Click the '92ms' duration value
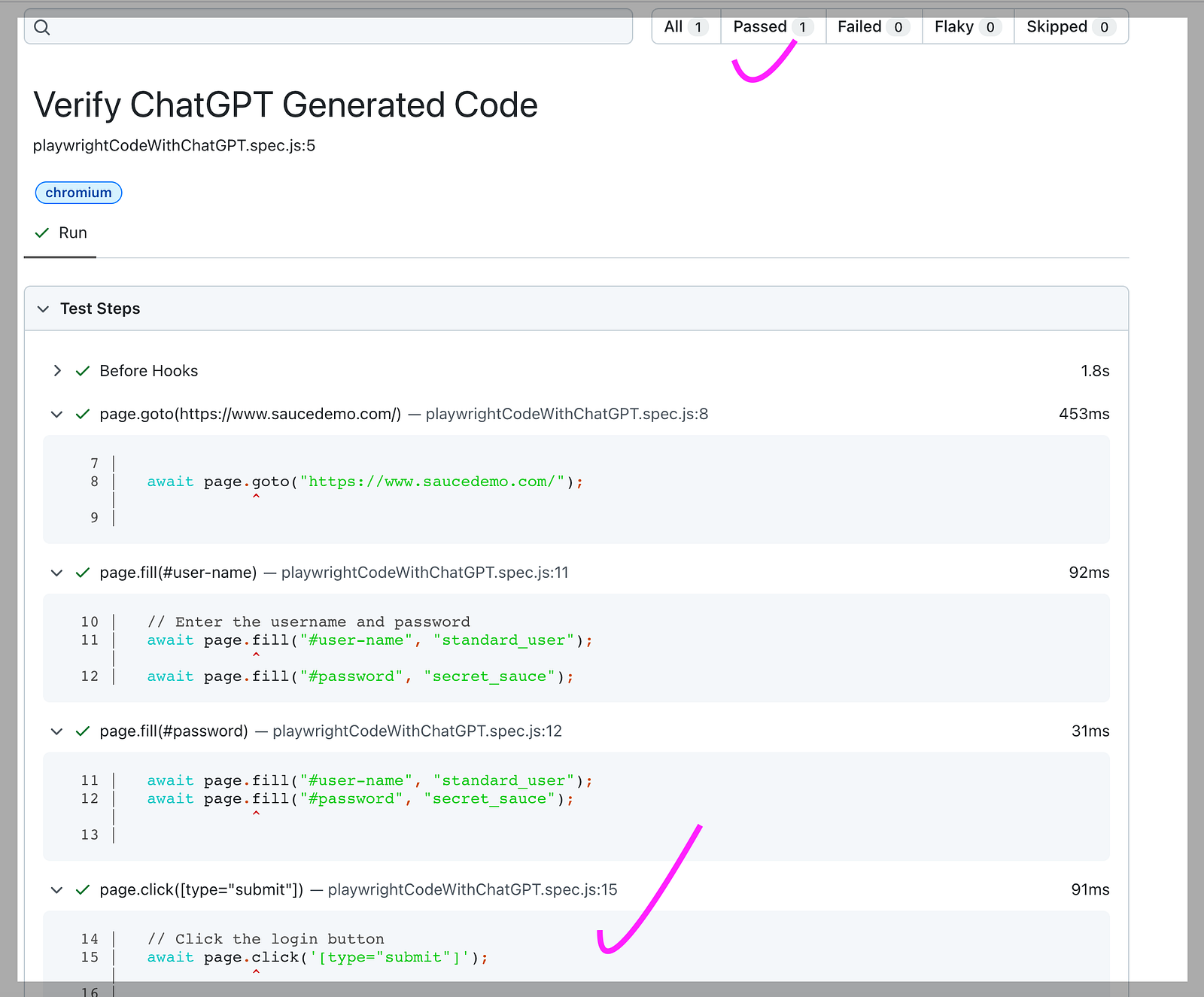Image resolution: width=1204 pixels, height=997 pixels. [x=1089, y=573]
